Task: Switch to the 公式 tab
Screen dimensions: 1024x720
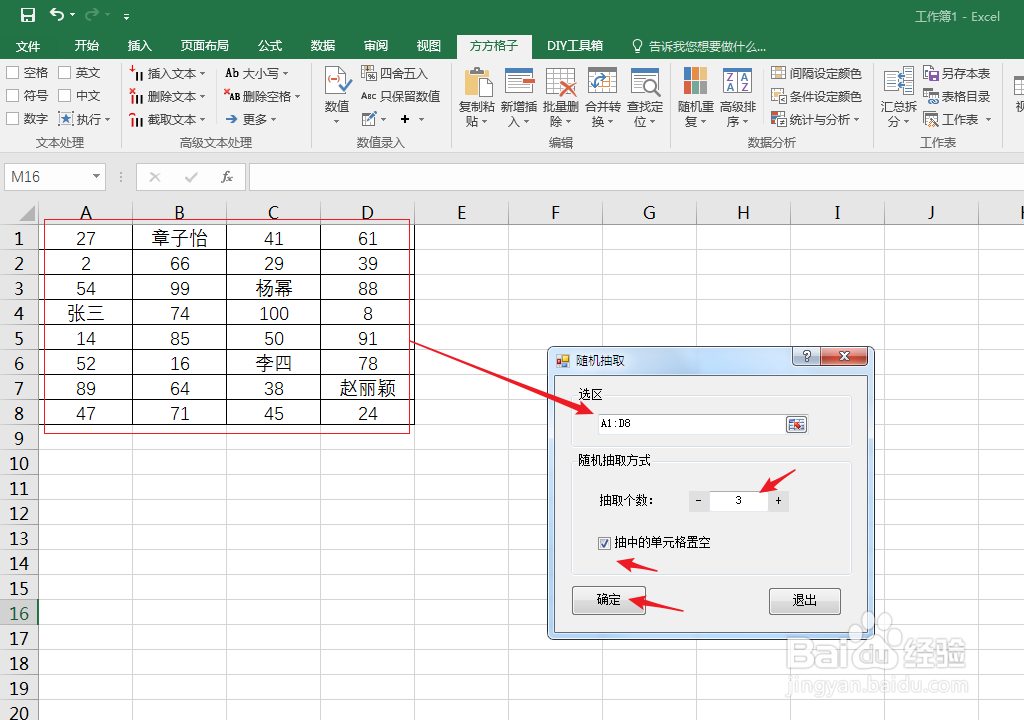Action: tap(270, 46)
